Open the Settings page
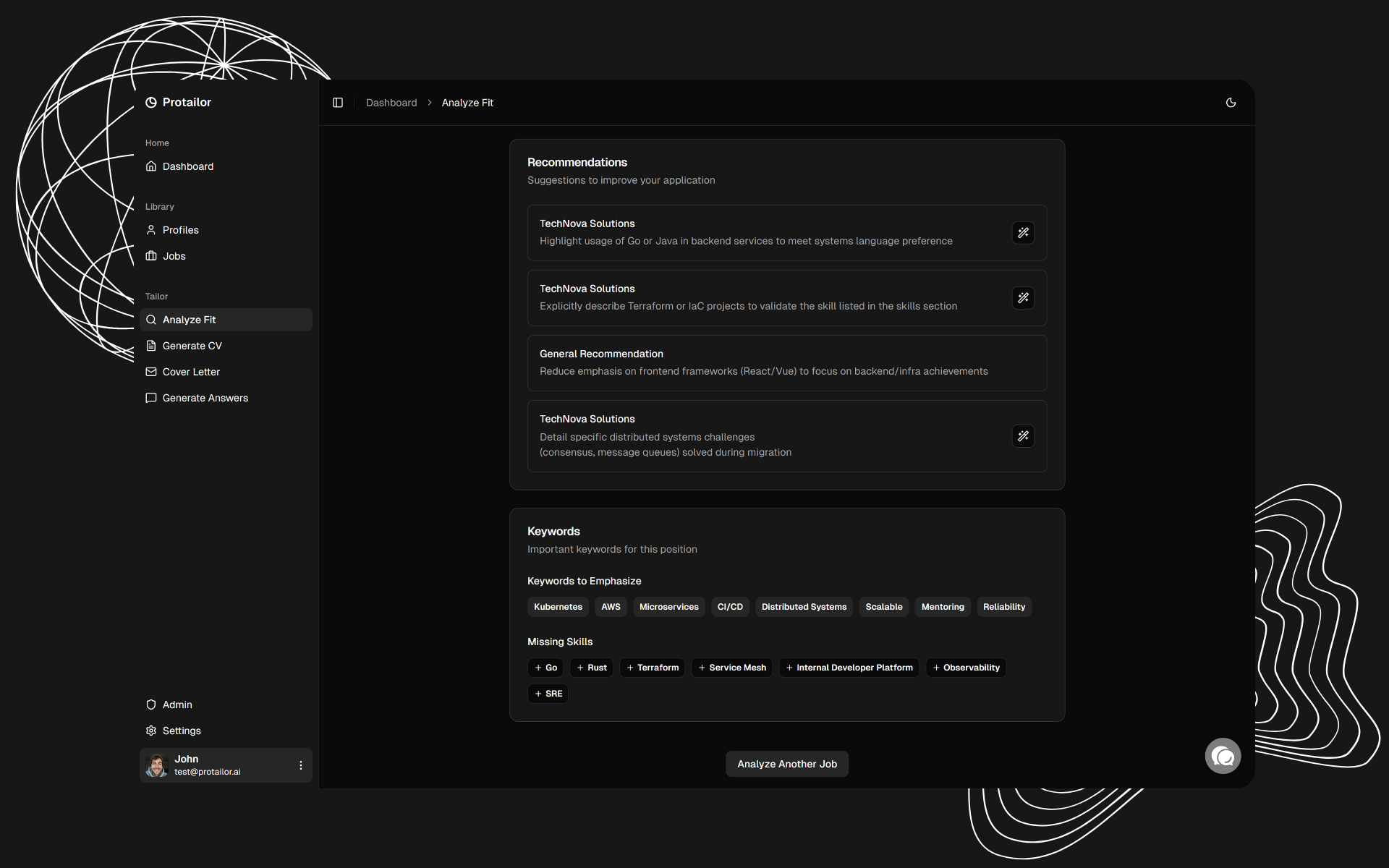This screenshot has height=868, width=1389. (182, 731)
